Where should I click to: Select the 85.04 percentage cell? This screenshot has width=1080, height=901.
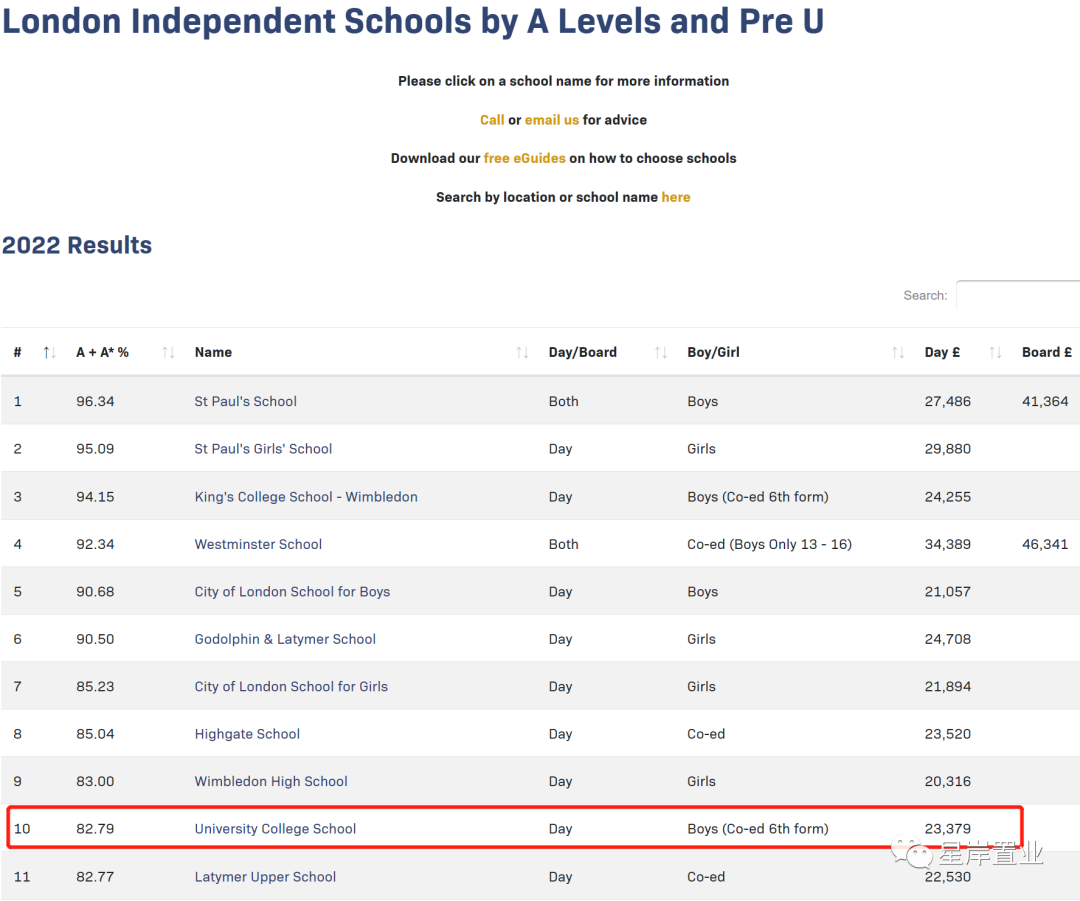coord(95,735)
